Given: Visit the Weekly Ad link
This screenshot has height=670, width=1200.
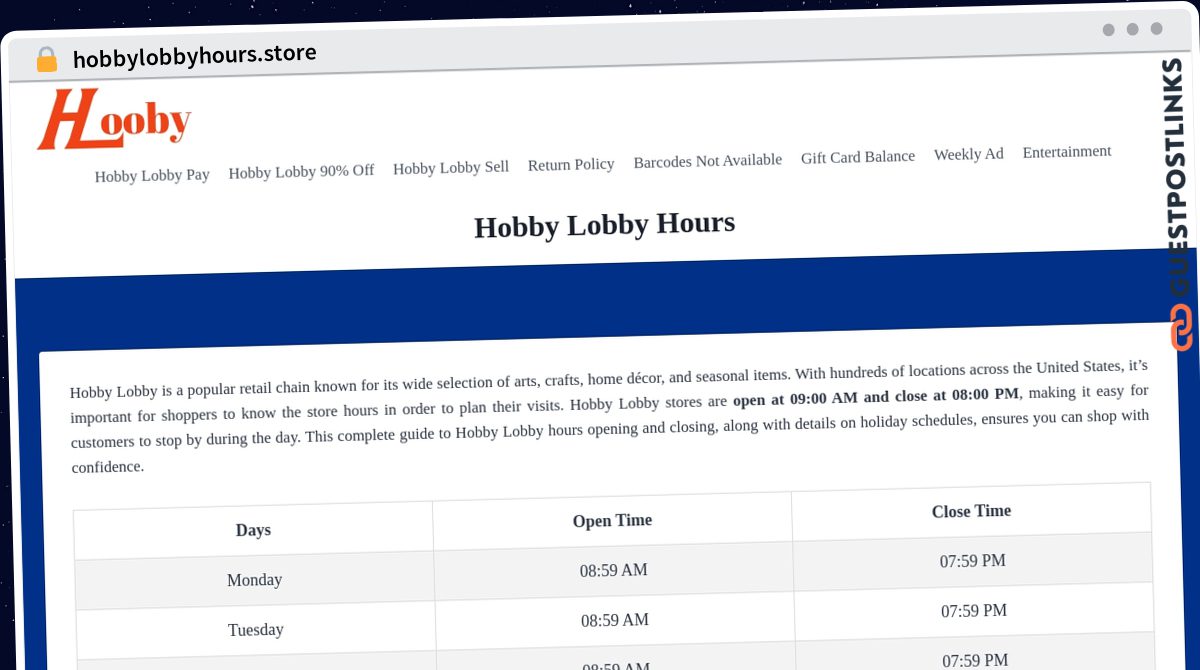Looking at the screenshot, I should 969,154.
